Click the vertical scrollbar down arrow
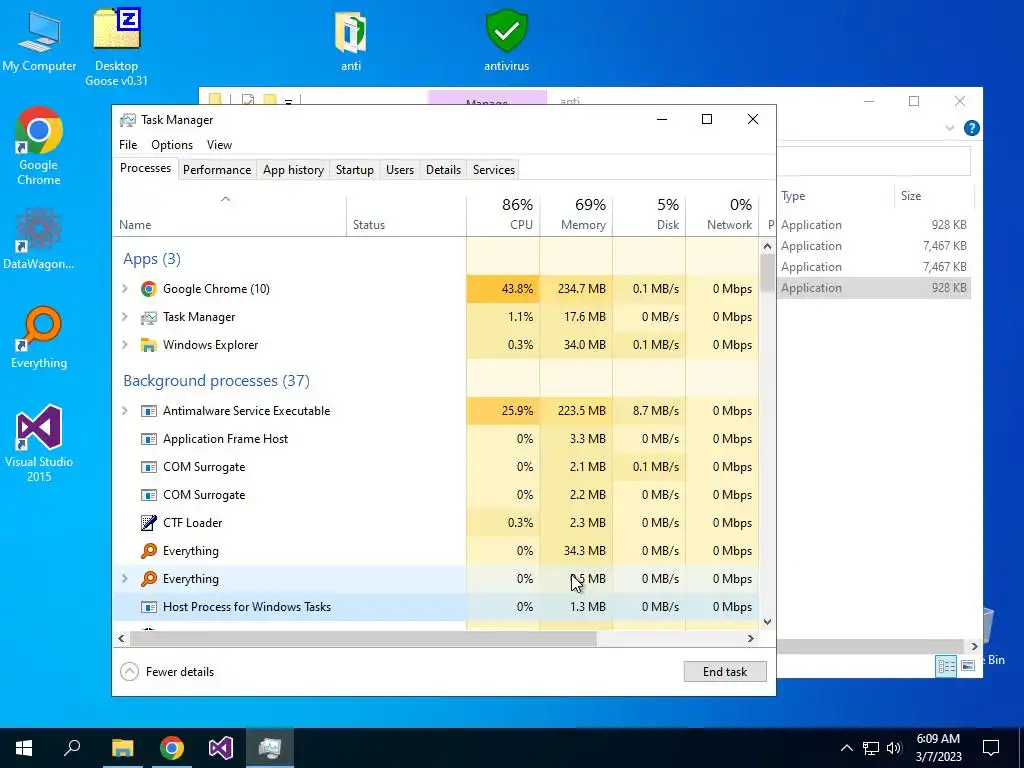Screen dimensions: 1024x768 767,622
